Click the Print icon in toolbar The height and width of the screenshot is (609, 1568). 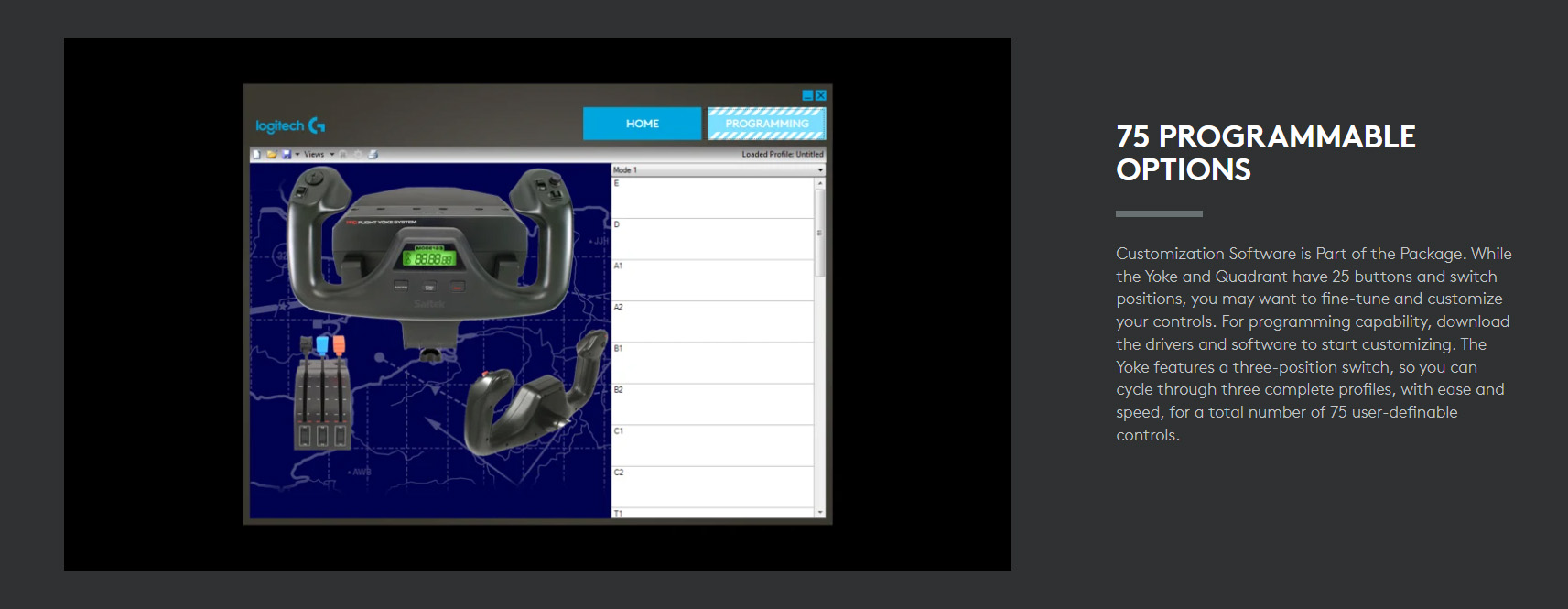tap(373, 155)
